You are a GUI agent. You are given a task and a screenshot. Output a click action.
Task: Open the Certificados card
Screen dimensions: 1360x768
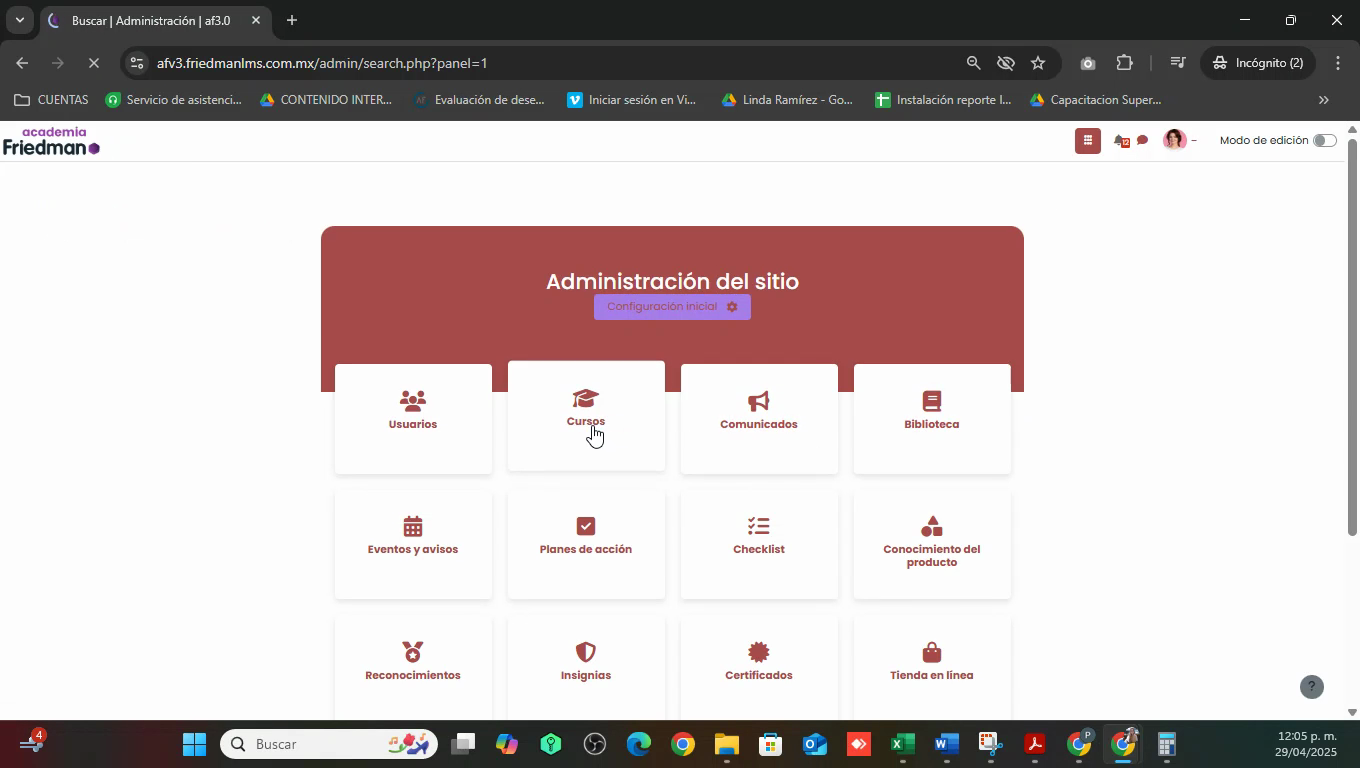[x=759, y=667]
